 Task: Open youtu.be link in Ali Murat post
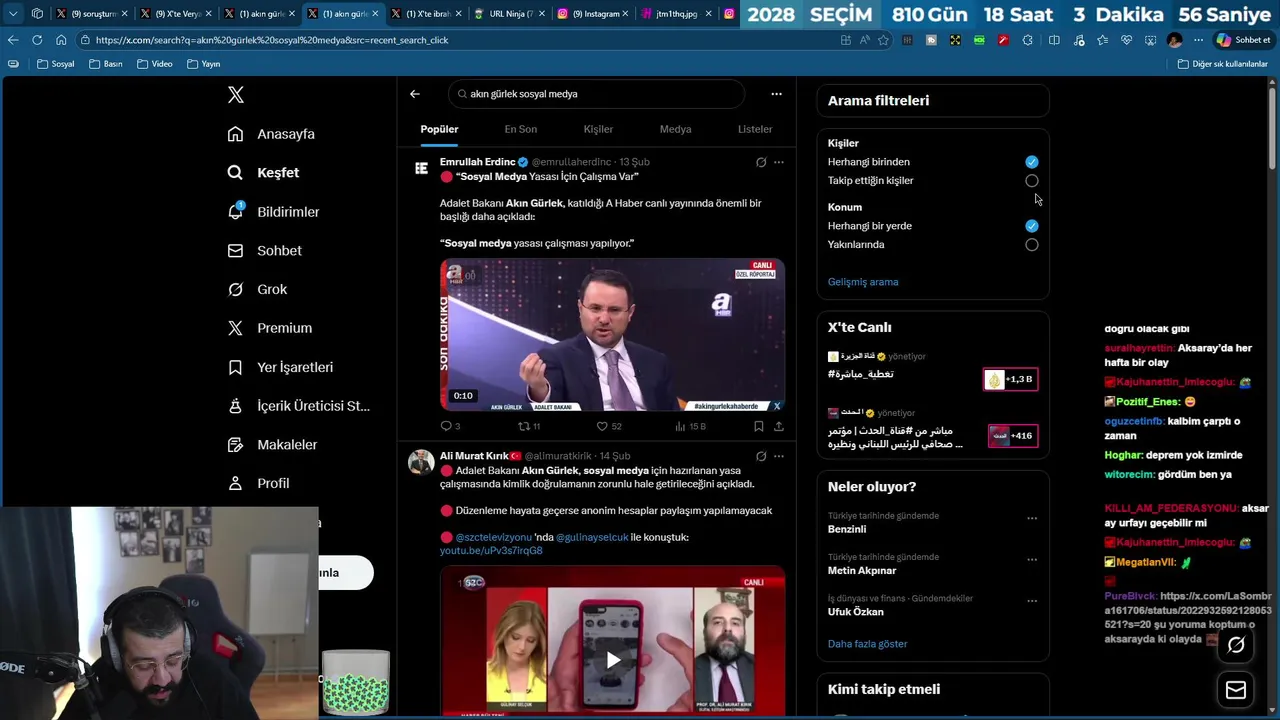point(491,551)
